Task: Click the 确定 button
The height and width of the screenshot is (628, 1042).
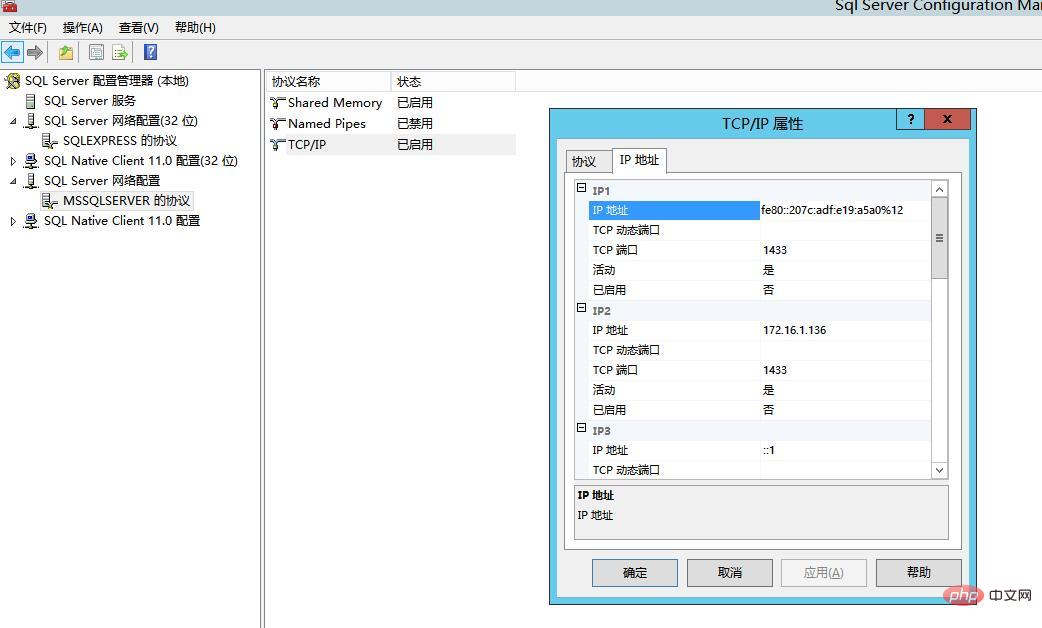Action: [x=635, y=573]
